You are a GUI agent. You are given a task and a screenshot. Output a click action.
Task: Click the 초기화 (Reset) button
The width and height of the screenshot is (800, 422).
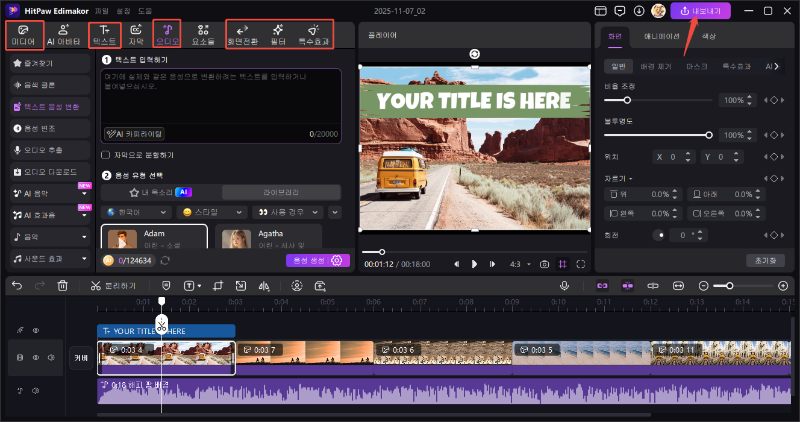click(765, 260)
